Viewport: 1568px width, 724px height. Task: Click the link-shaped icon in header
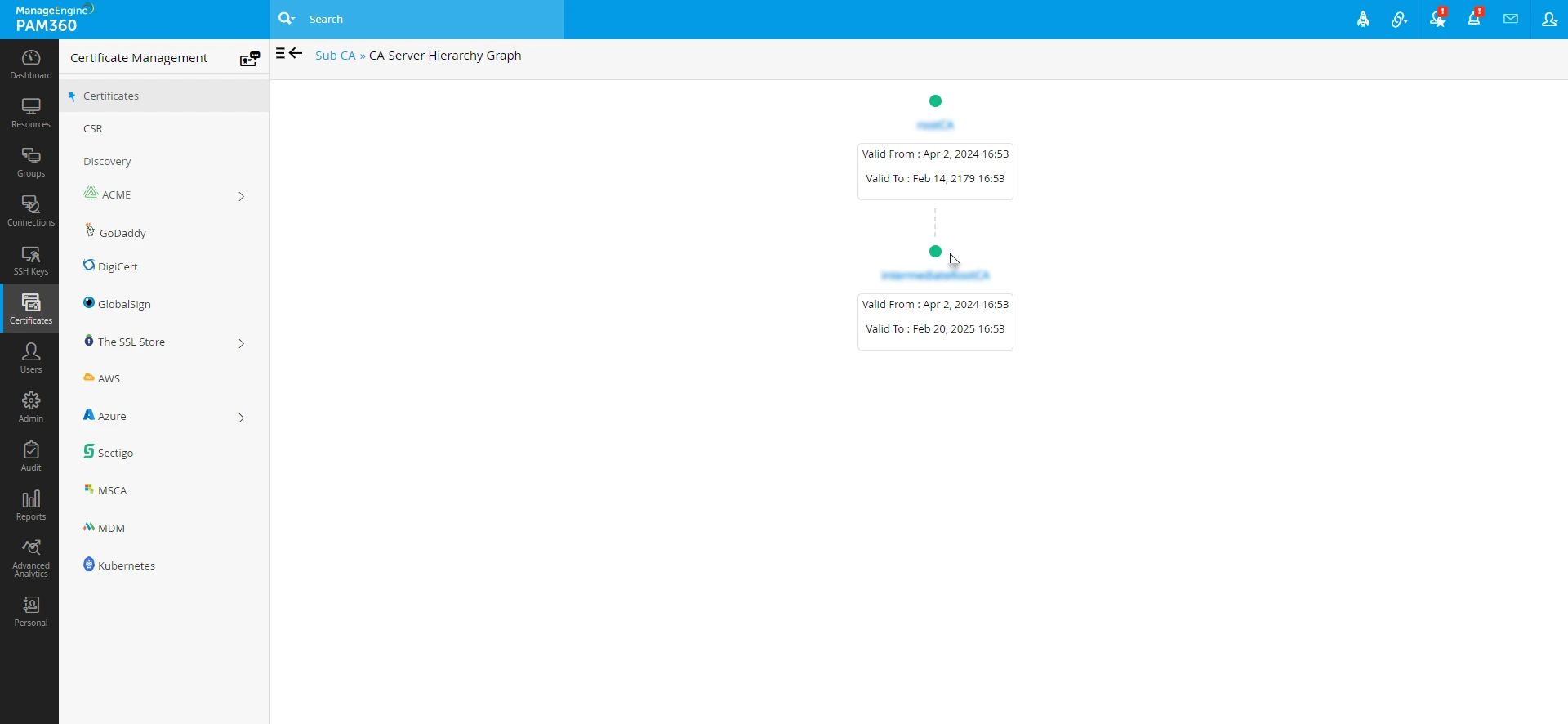pos(1400,19)
